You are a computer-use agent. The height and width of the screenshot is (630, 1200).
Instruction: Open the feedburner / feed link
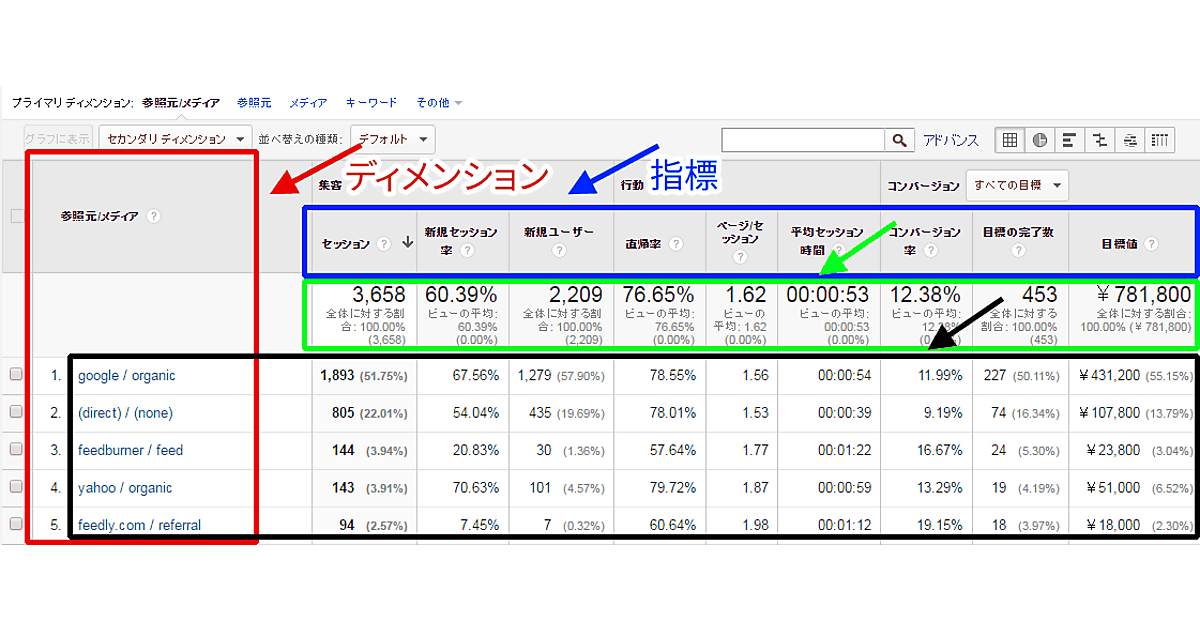click(130, 450)
